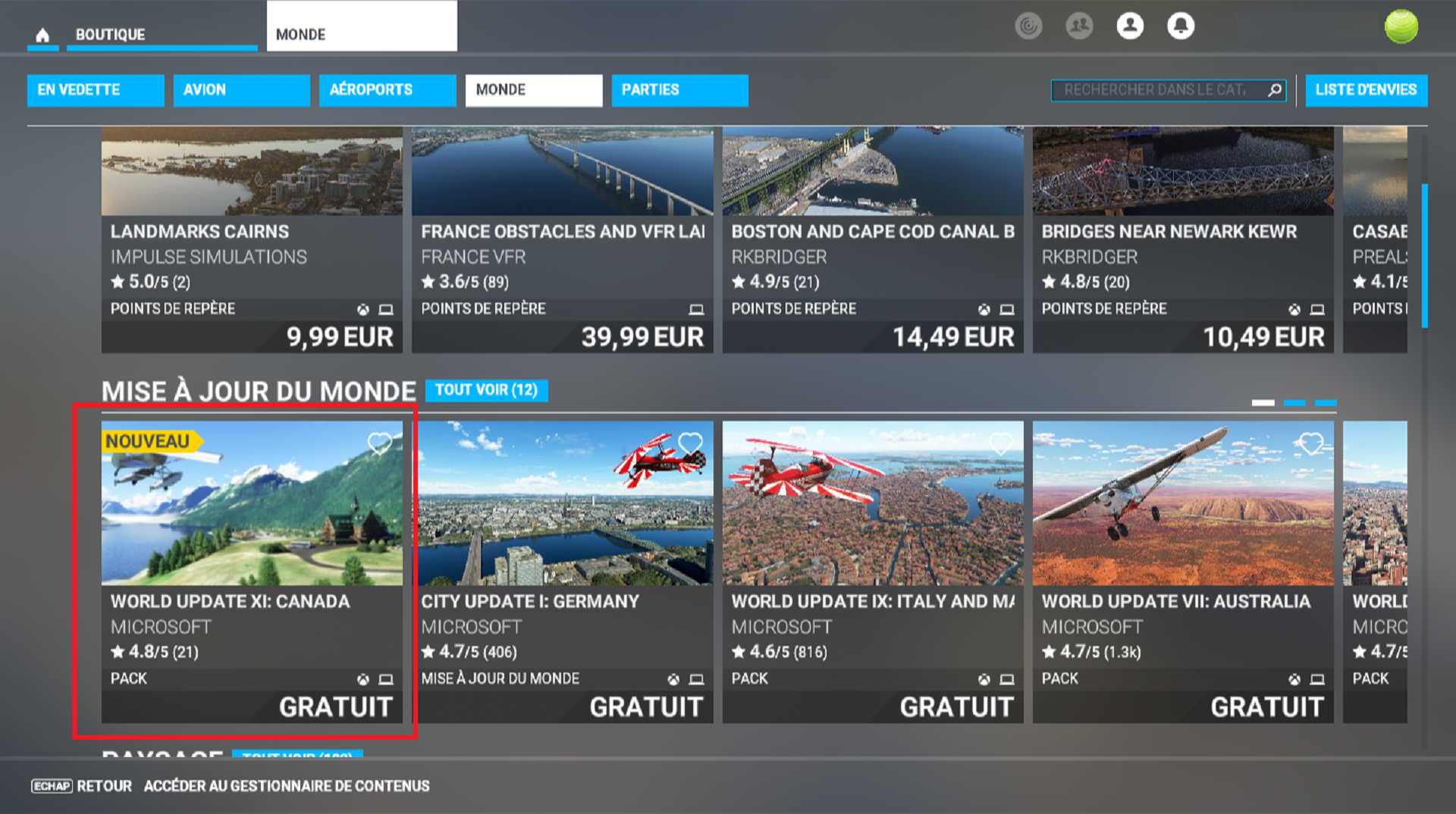Image resolution: width=1456 pixels, height=814 pixels.
Task: Click the 10,49 EUR price
Action: pyautogui.click(x=1263, y=337)
